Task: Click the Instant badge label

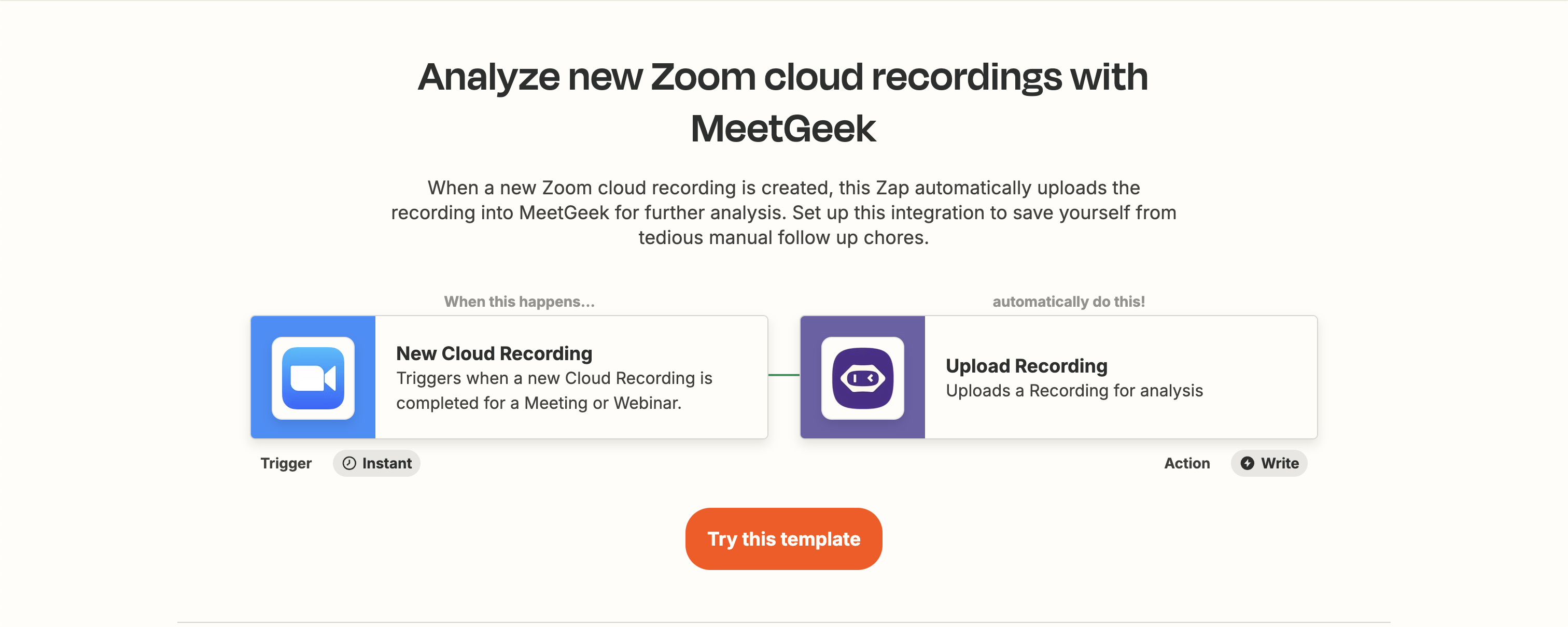Action: [386, 463]
